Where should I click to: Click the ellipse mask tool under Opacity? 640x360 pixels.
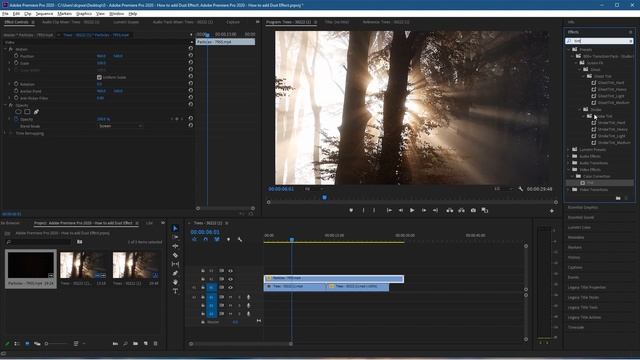coord(18,111)
